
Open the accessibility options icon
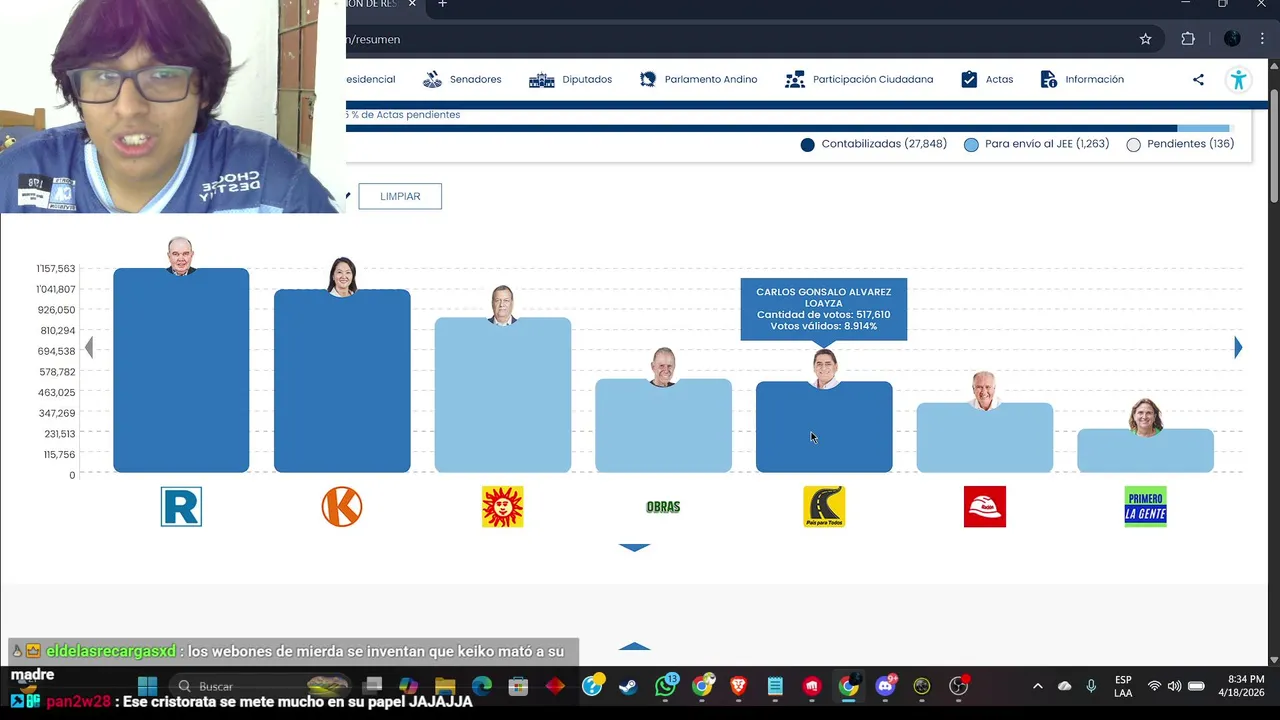point(1238,80)
